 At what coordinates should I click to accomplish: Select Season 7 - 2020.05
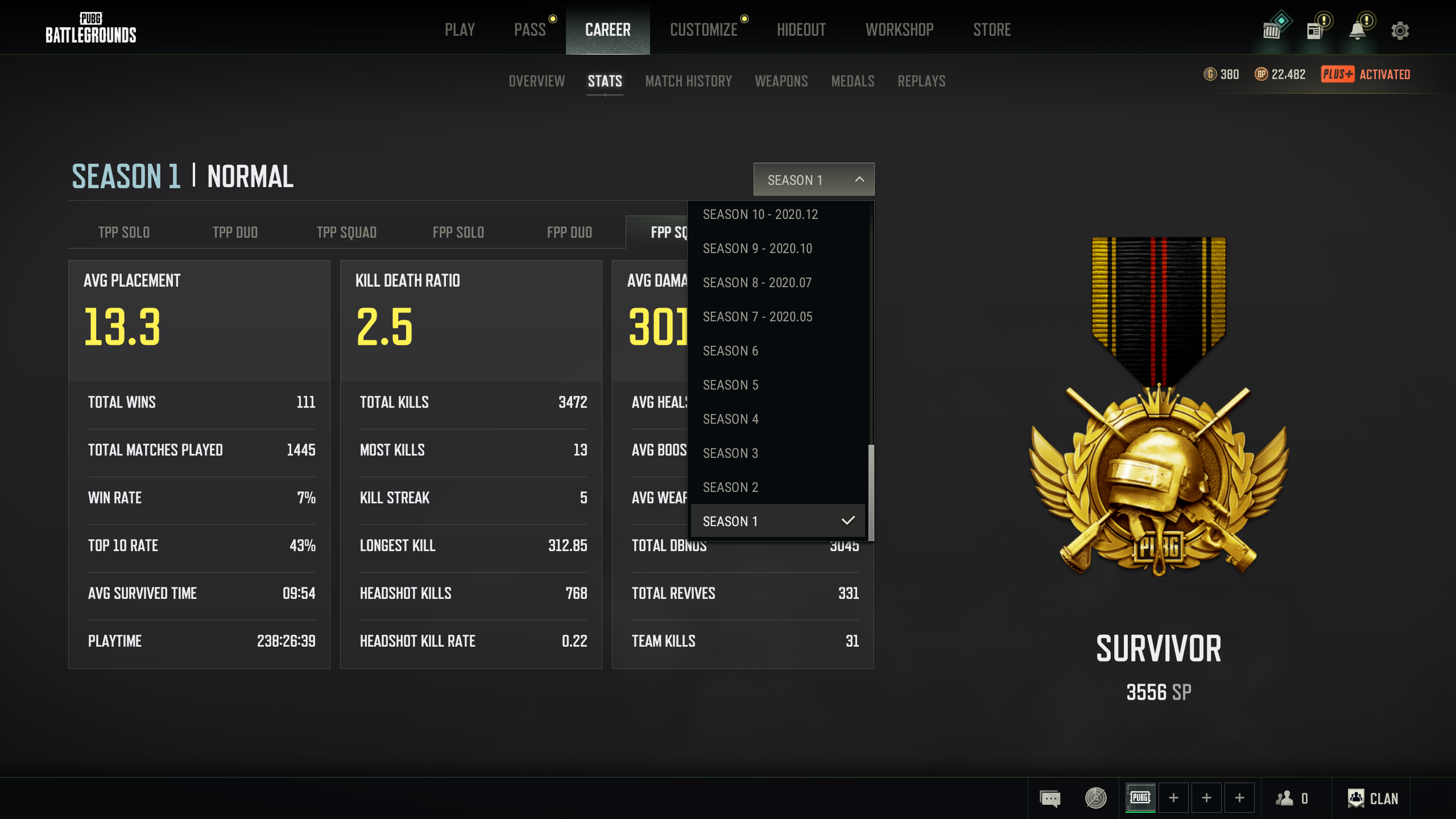point(778,317)
